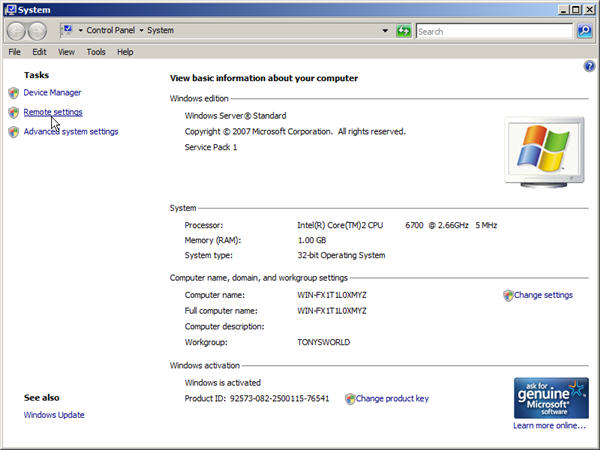Expand the address bar history dropdown

(385, 31)
